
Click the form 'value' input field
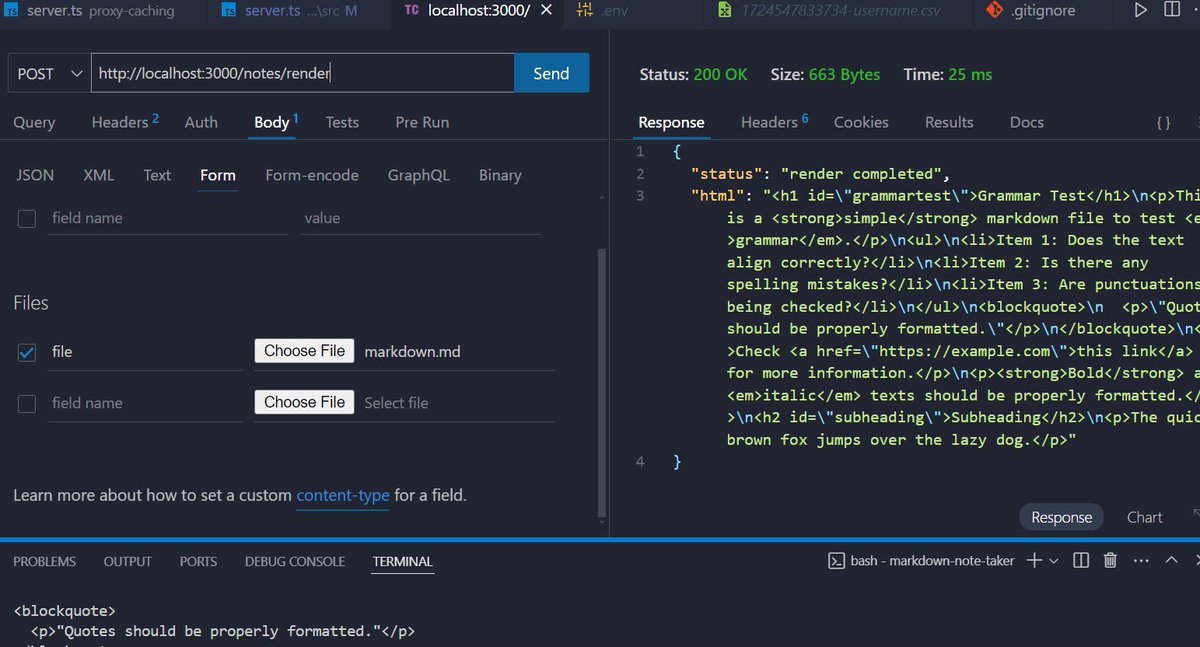[420, 218]
